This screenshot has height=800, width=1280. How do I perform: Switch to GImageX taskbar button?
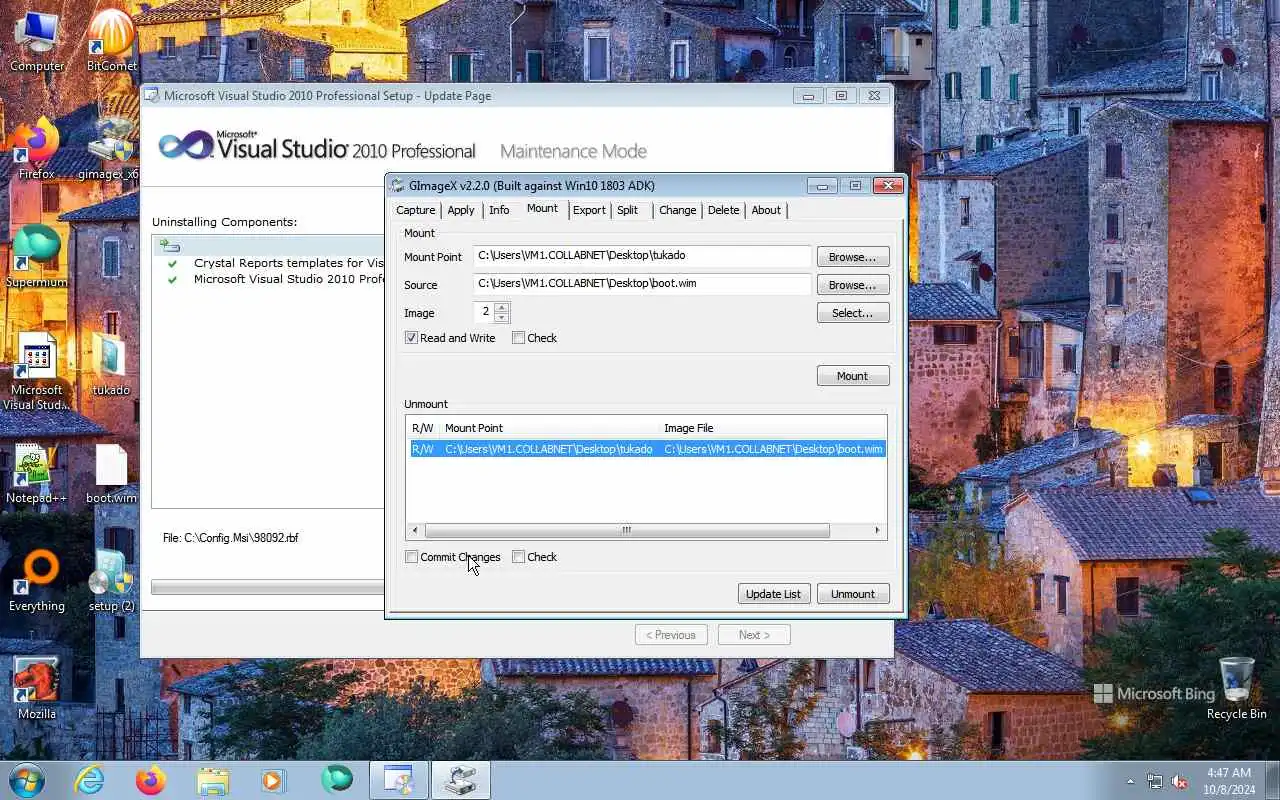(x=461, y=780)
